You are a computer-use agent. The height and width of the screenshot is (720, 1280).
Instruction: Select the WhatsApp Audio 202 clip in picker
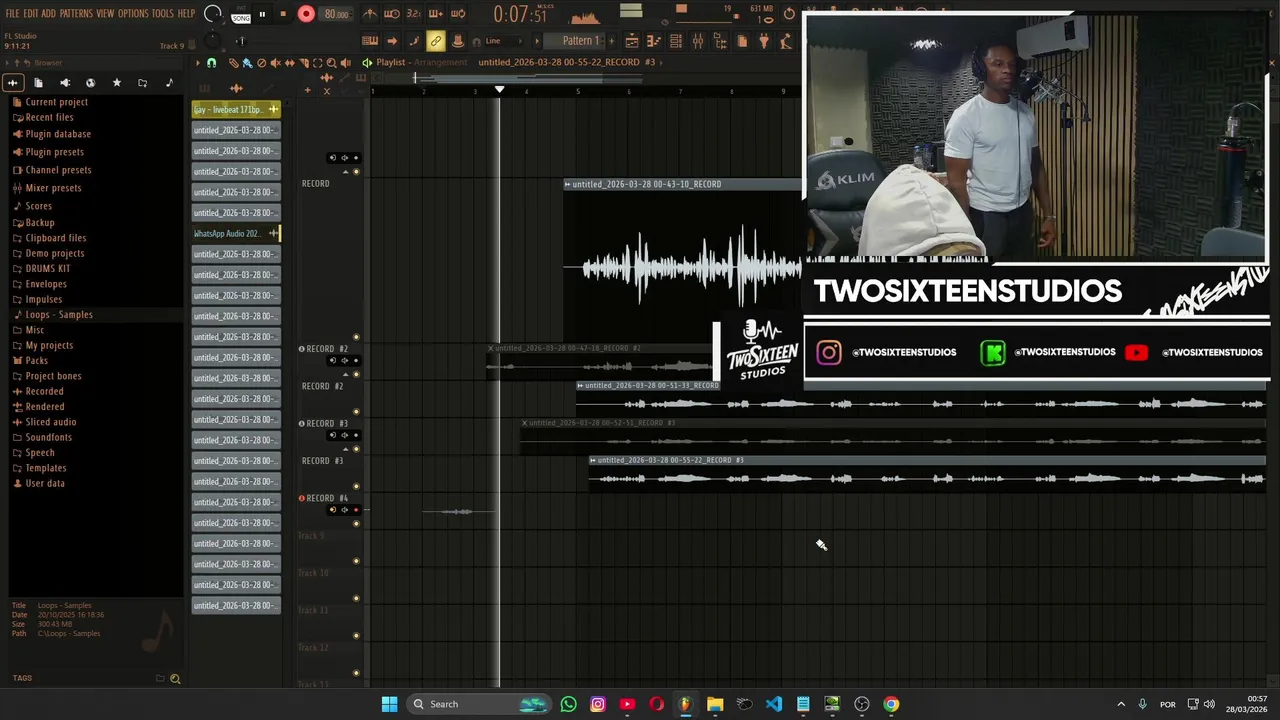(236, 234)
